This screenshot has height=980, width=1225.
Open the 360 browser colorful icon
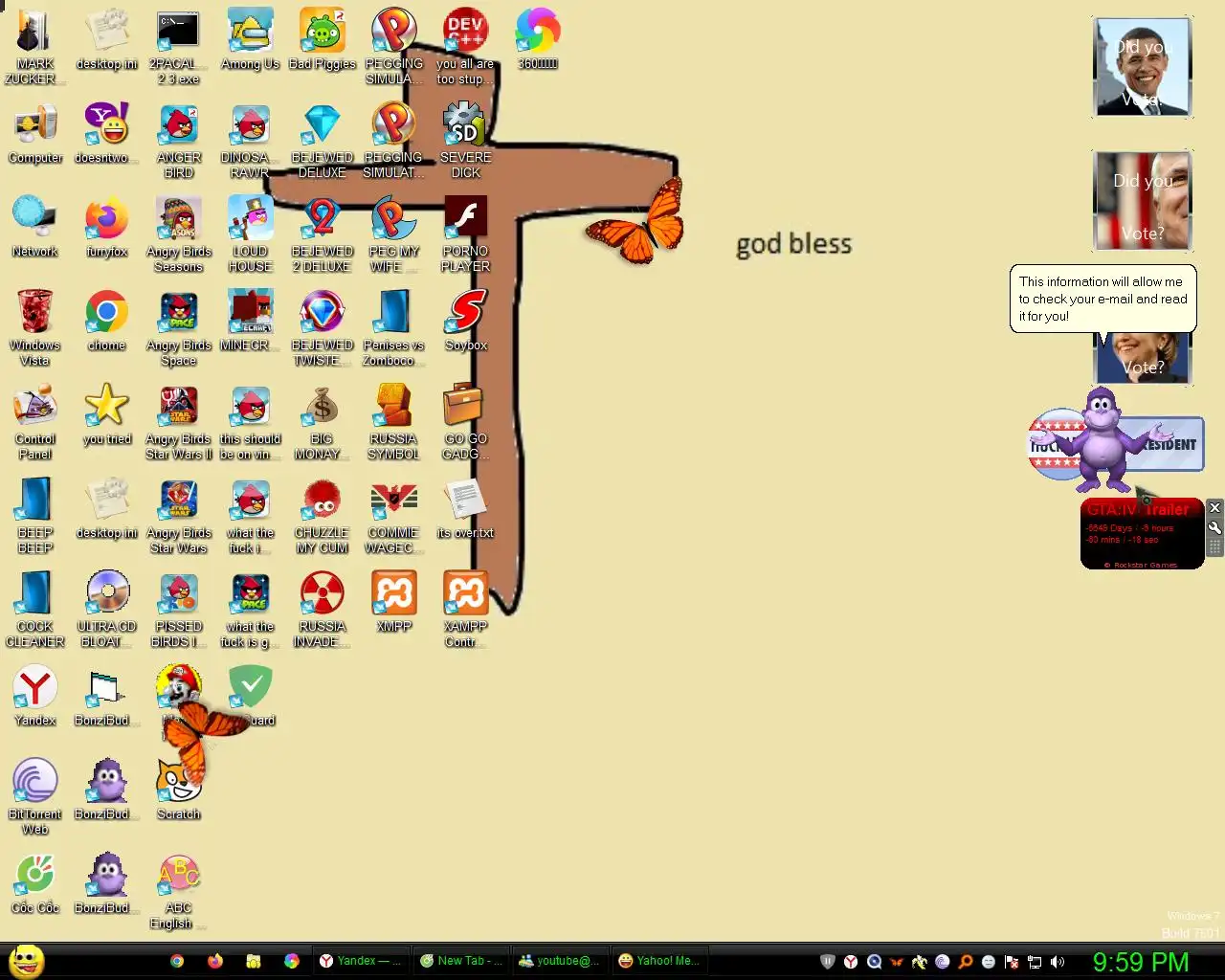coord(538,40)
